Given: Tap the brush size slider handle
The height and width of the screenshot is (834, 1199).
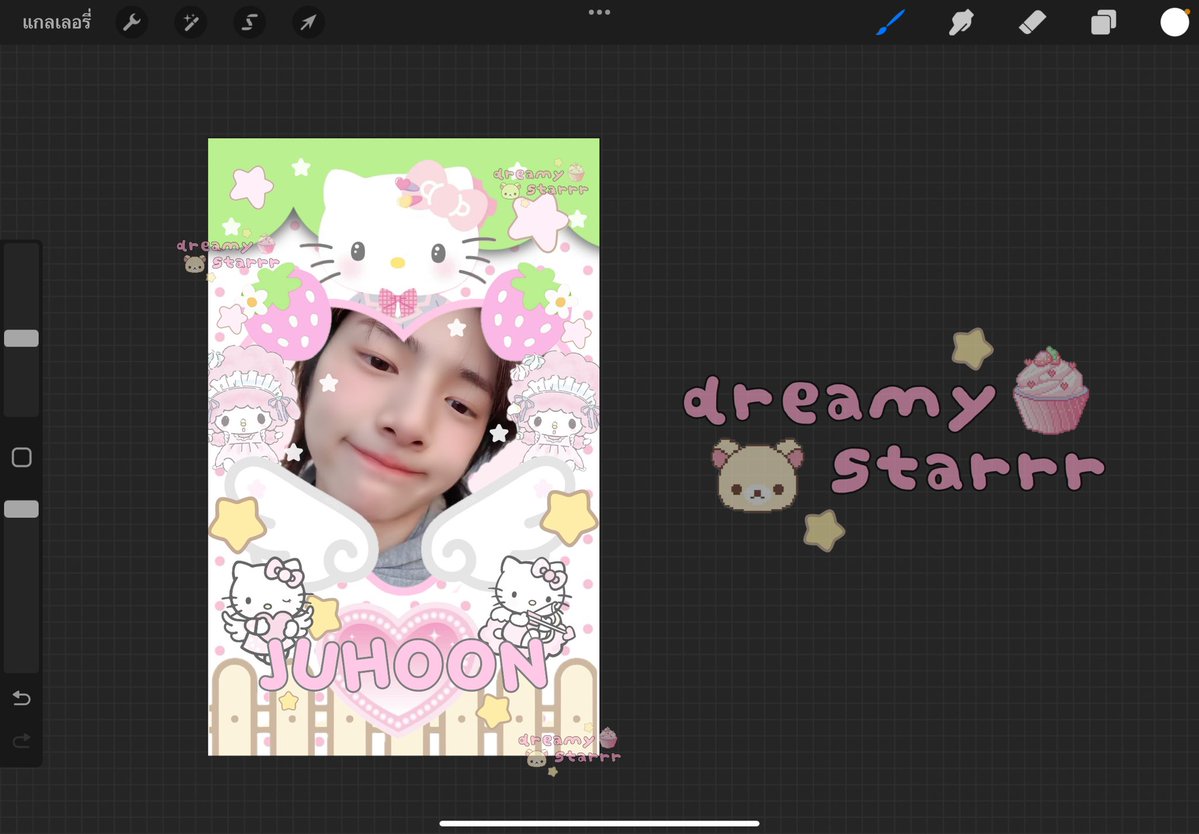Looking at the screenshot, I should pos(21,338).
